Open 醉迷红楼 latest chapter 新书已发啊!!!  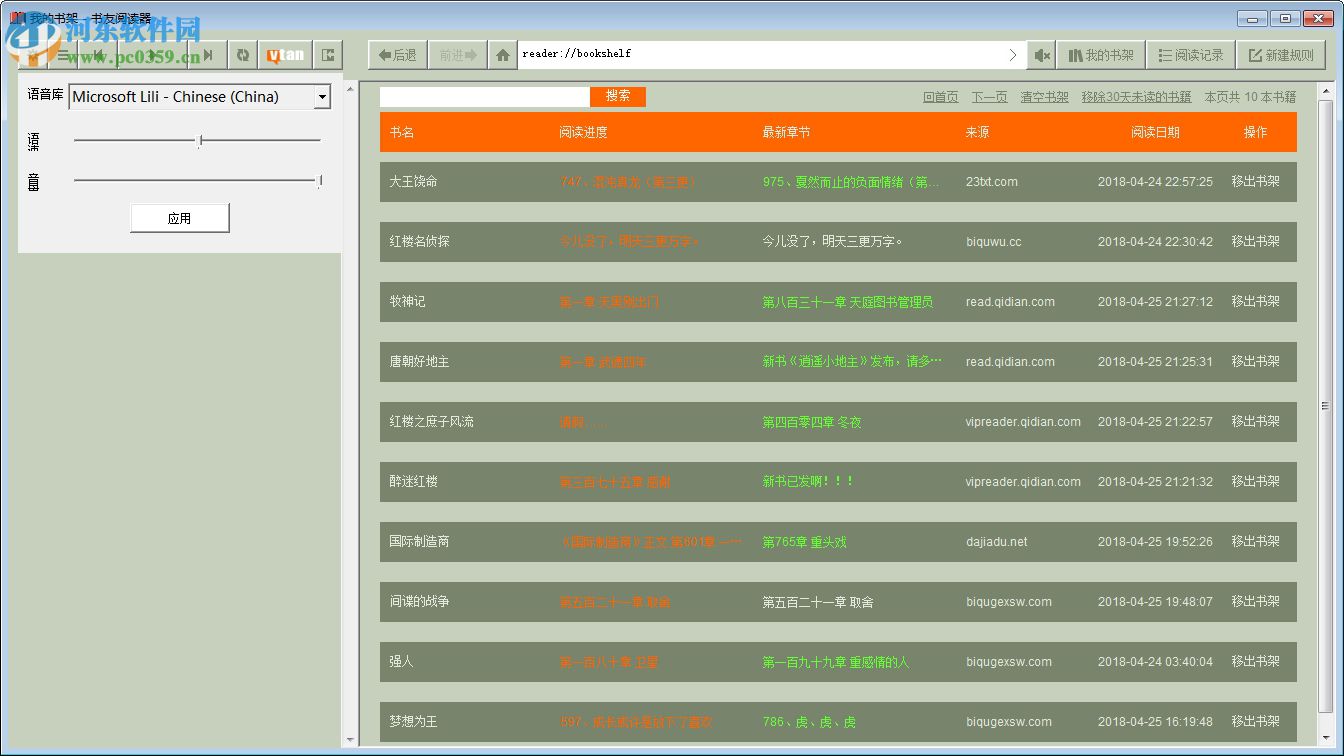[x=808, y=482]
